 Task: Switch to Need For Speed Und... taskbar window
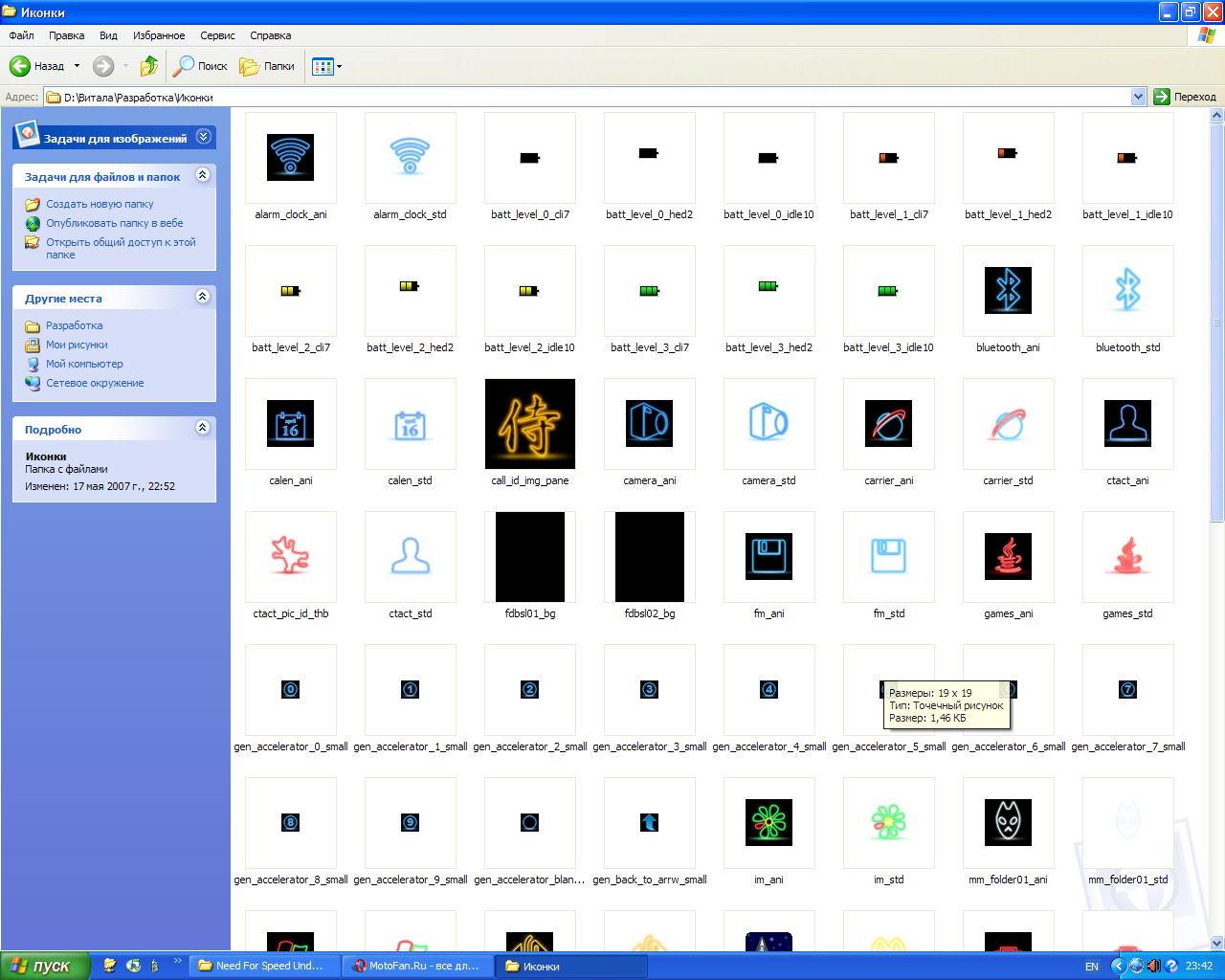click(x=265, y=966)
